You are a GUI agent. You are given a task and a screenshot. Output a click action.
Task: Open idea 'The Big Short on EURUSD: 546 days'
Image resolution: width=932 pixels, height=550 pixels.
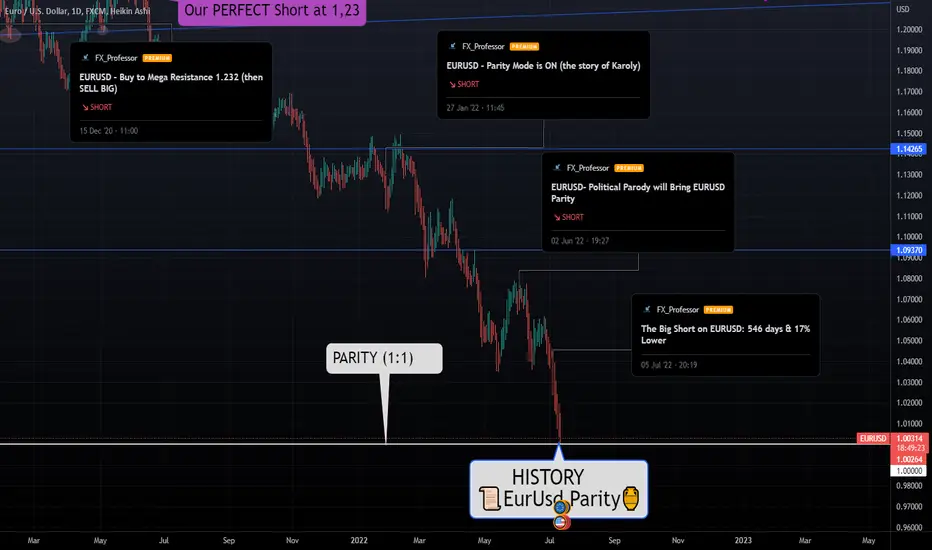pos(725,334)
